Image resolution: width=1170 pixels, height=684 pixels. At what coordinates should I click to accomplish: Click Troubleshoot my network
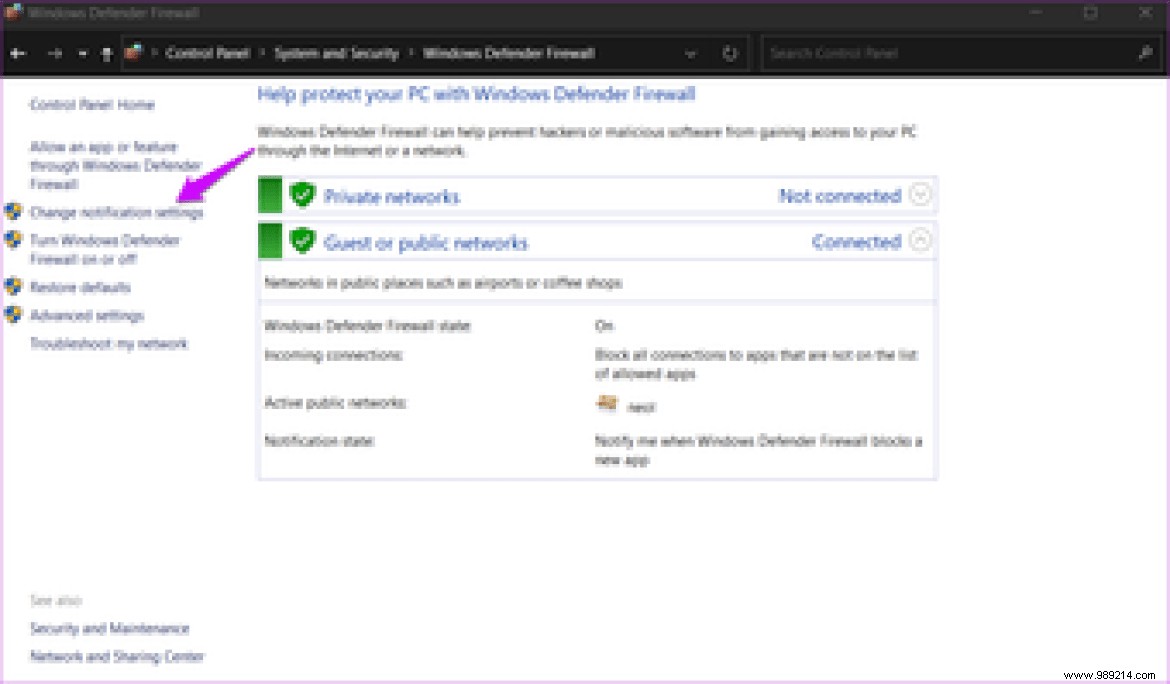(x=107, y=344)
